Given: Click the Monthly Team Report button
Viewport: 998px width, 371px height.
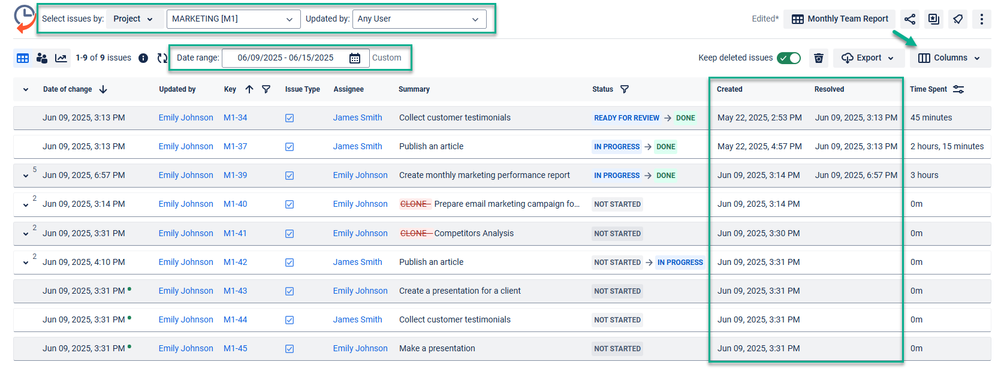Looking at the screenshot, I should click(840, 19).
